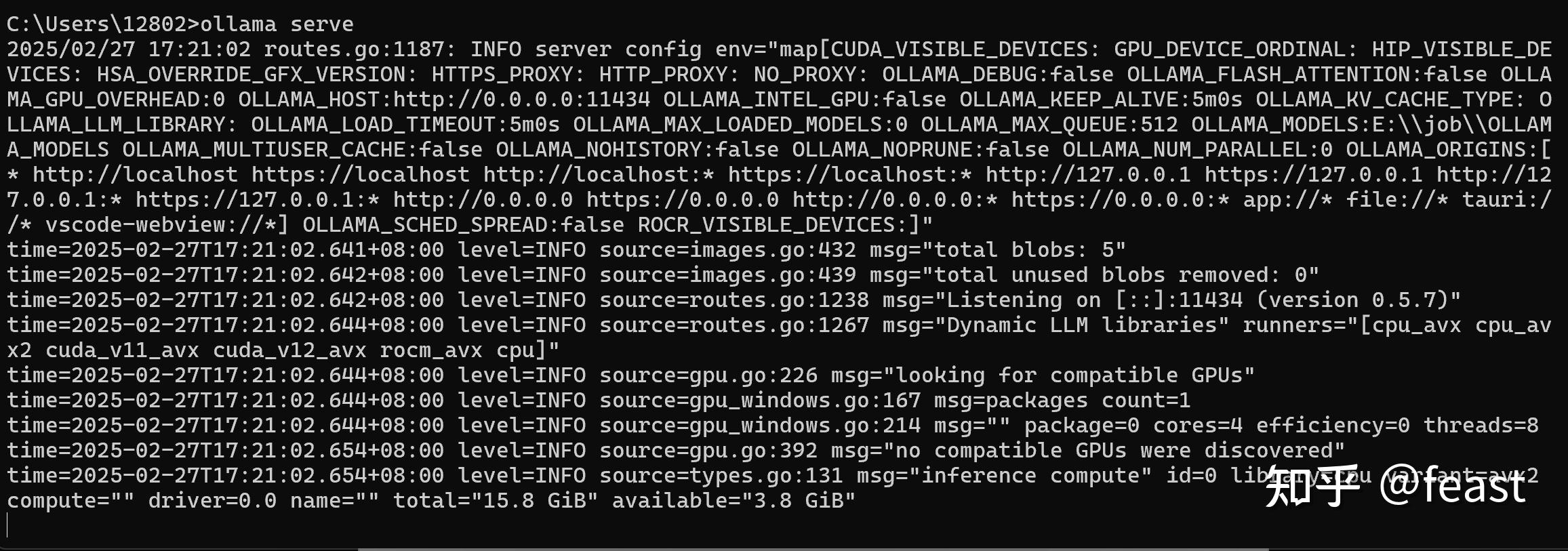Click the 'ollama serve' command text
The image size is (1568, 551).
coord(277,24)
